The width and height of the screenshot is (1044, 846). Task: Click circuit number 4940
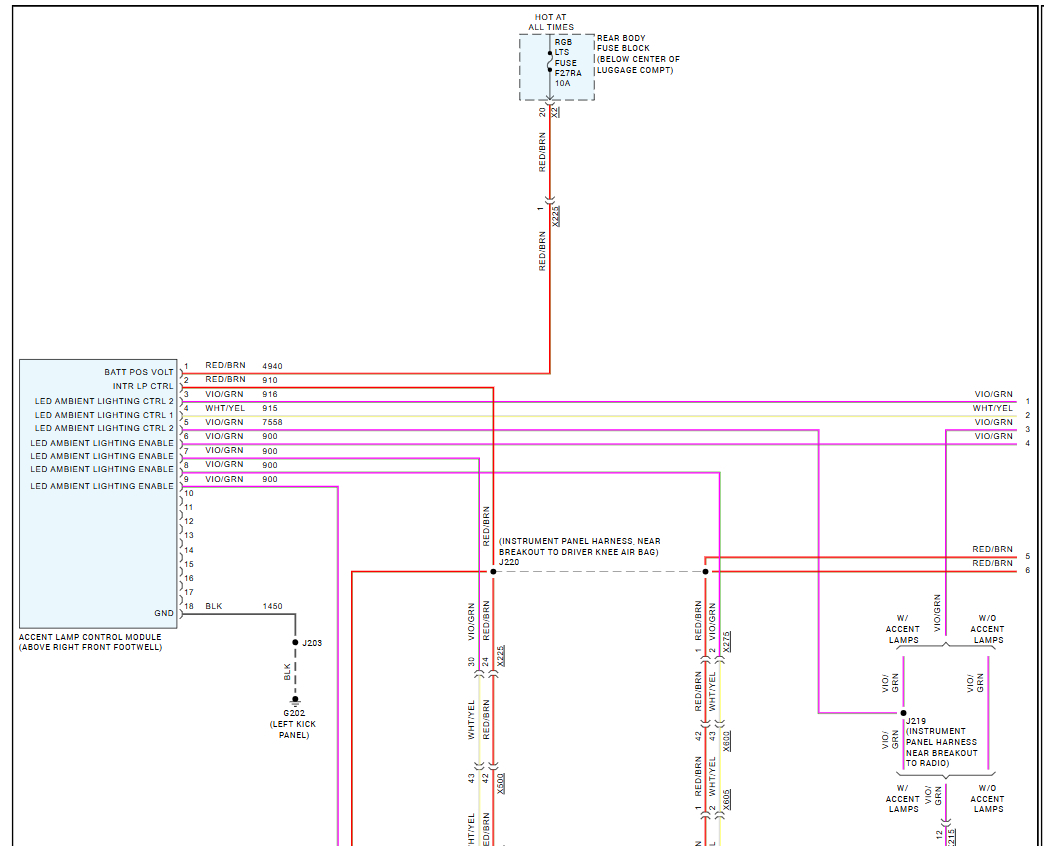(x=272, y=366)
